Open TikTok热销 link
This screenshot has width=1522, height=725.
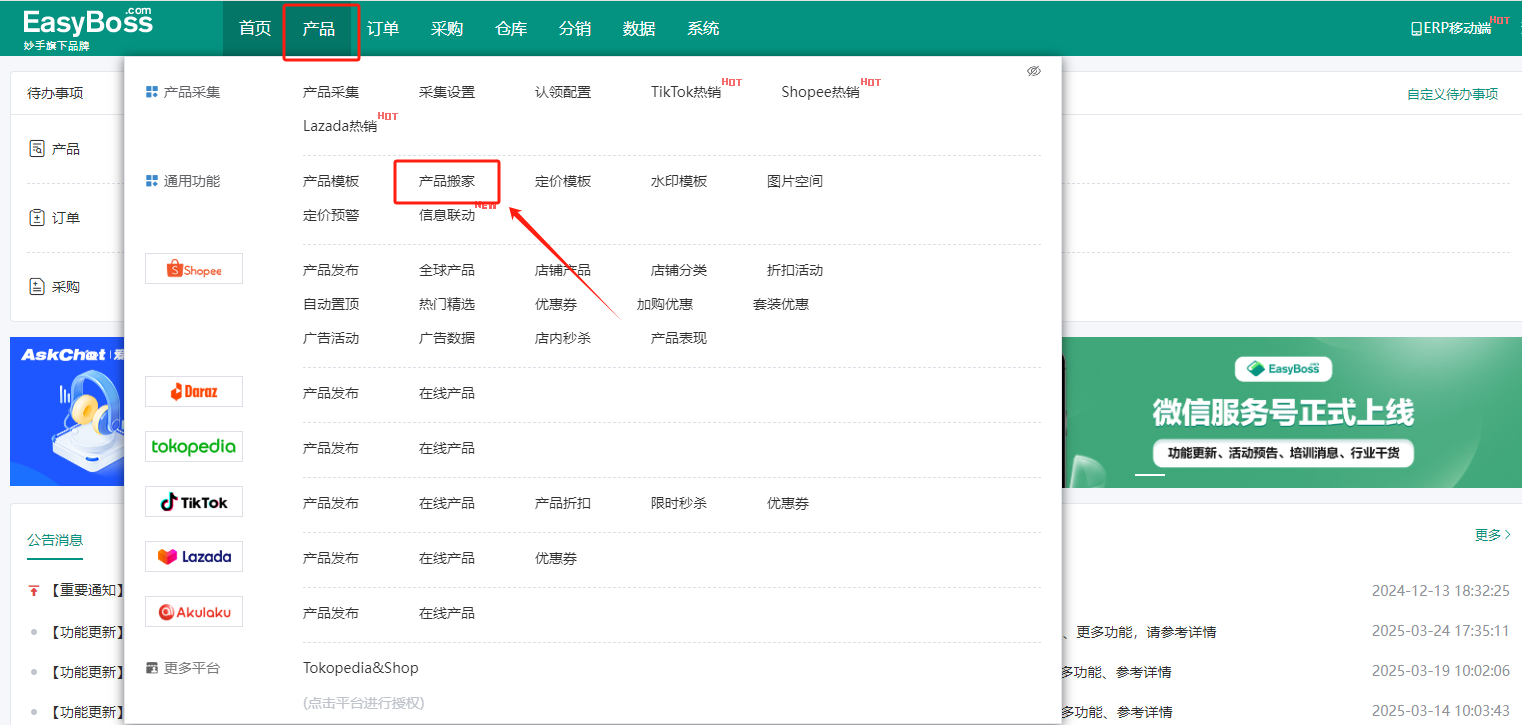tap(686, 92)
